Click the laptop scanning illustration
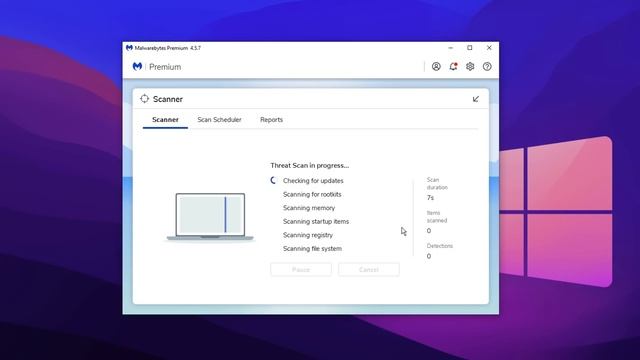 [x=210, y=217]
